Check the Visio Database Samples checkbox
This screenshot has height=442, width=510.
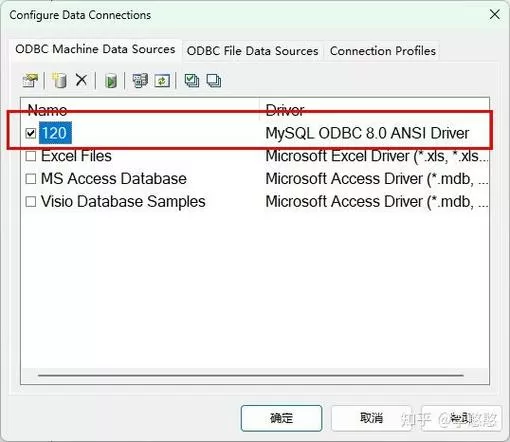coord(31,201)
